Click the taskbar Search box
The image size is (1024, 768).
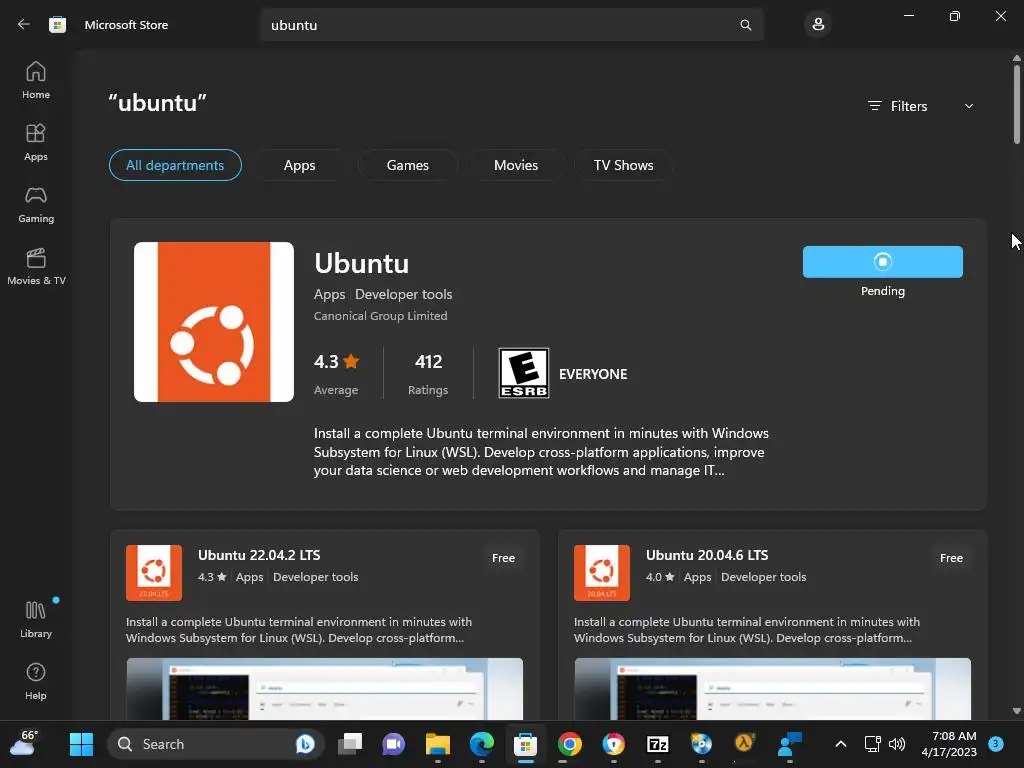pyautogui.click(x=216, y=744)
